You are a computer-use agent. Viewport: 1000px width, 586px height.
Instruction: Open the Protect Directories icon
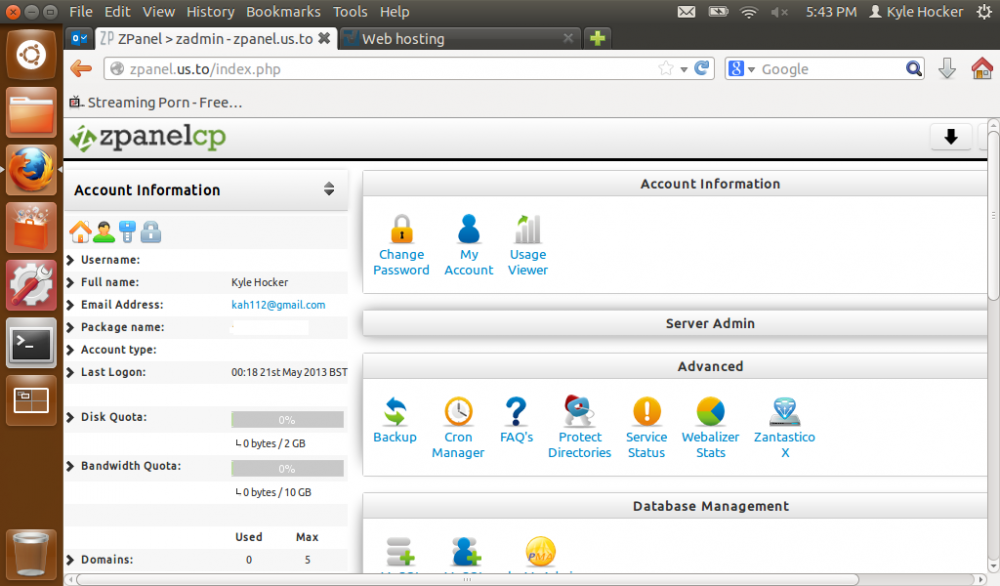coord(579,411)
